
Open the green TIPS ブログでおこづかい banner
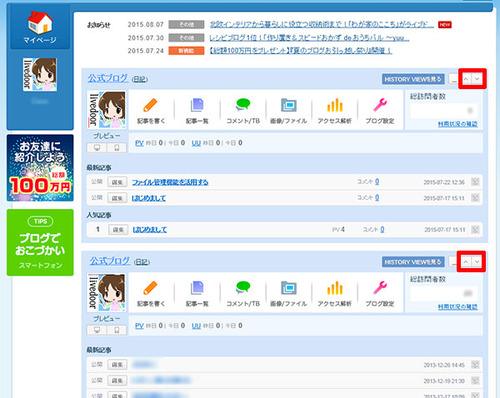click(40, 242)
